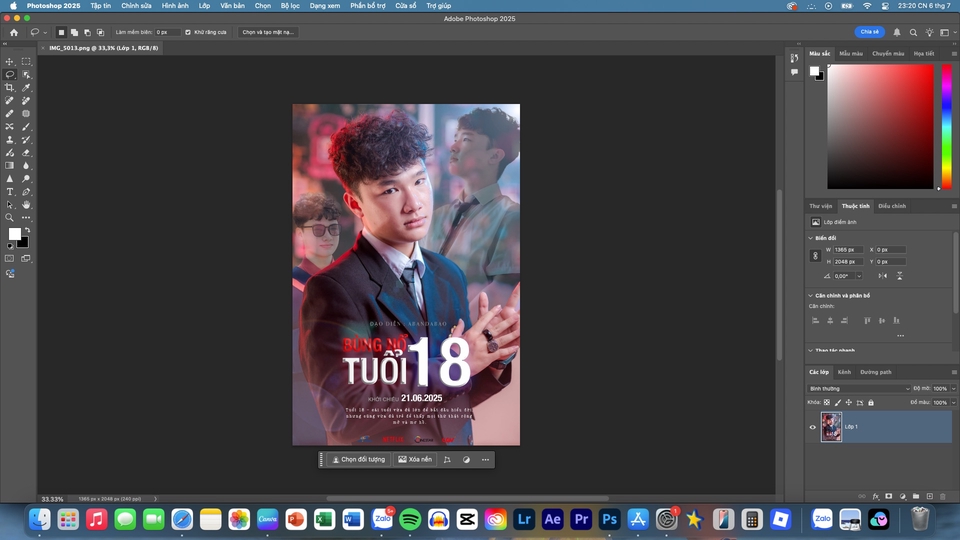Screen dimensions: 960x540
Task: Toggle lock transparent pixels
Action: tap(827, 403)
